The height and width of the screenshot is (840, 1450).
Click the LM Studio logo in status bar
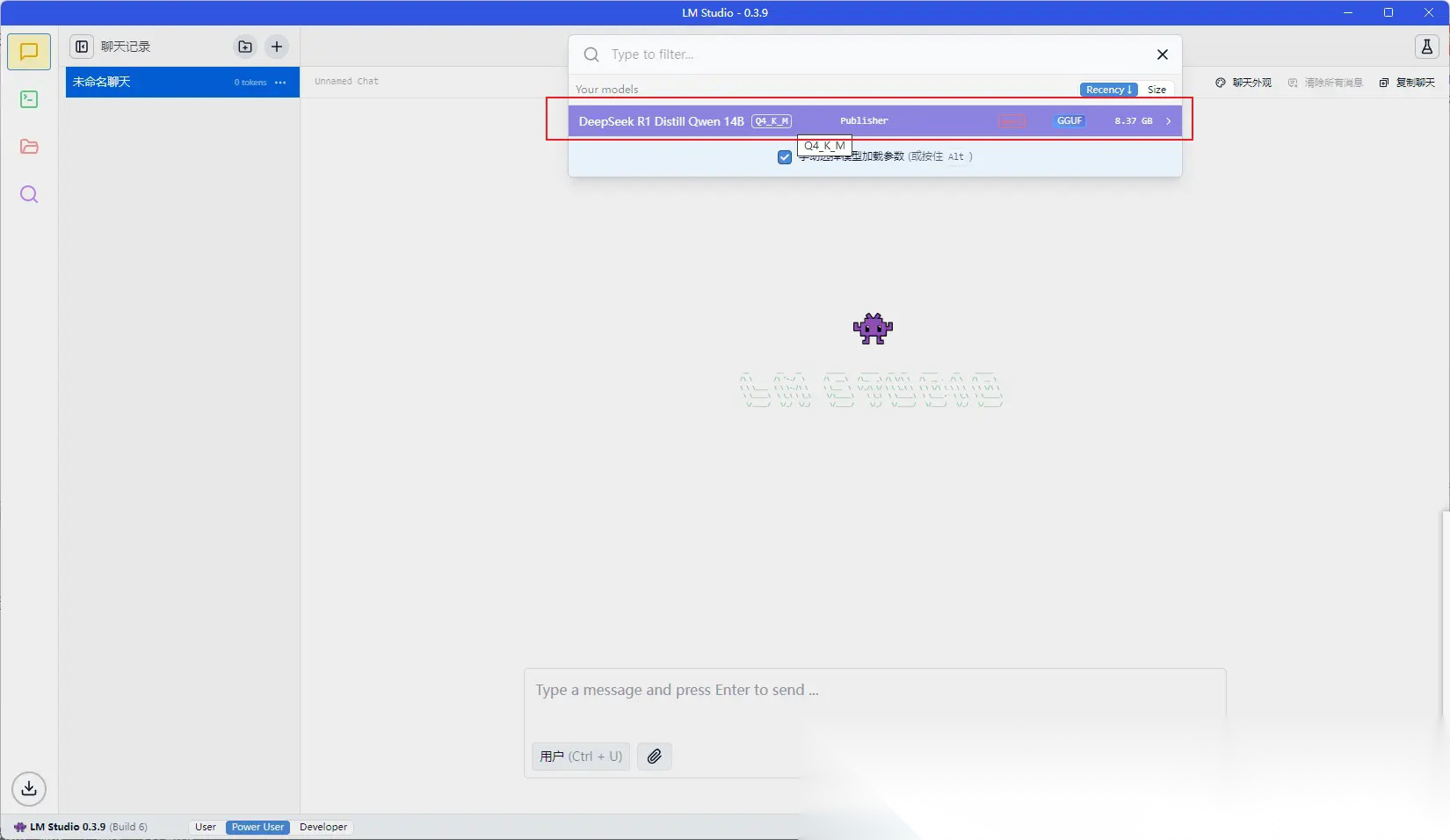pyautogui.click(x=19, y=827)
